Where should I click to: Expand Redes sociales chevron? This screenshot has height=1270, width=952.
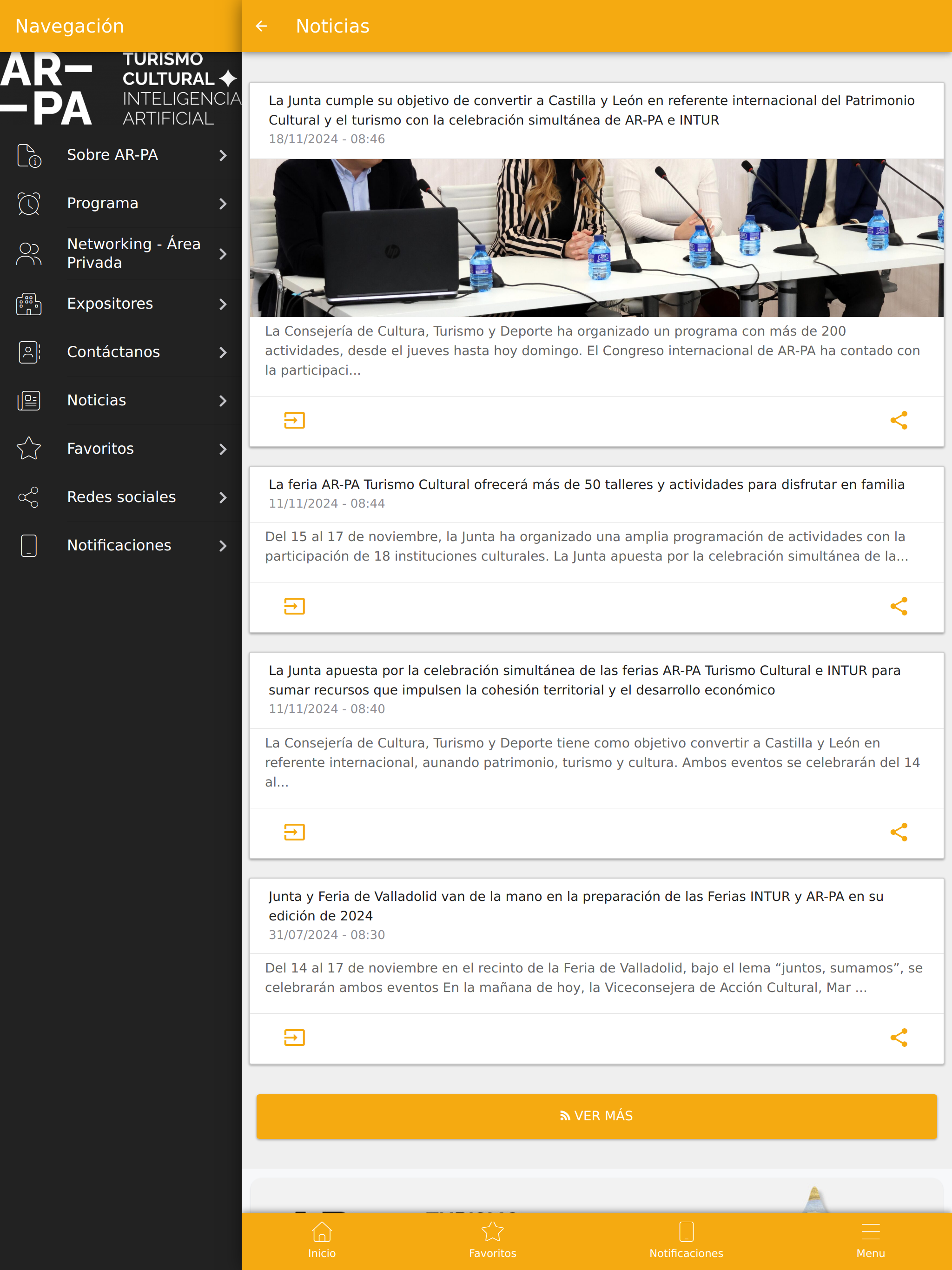(223, 497)
